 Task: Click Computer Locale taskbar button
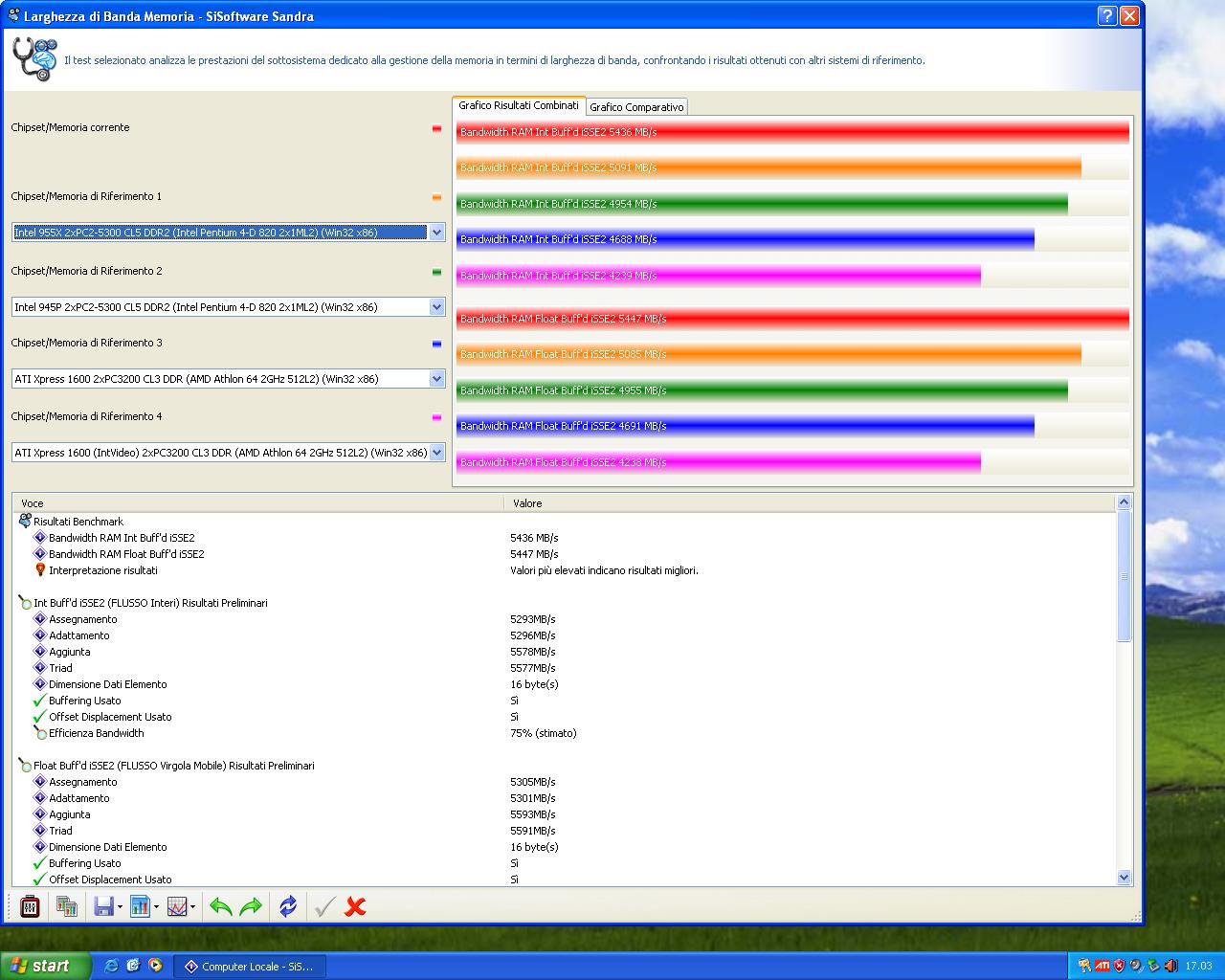coord(252,966)
